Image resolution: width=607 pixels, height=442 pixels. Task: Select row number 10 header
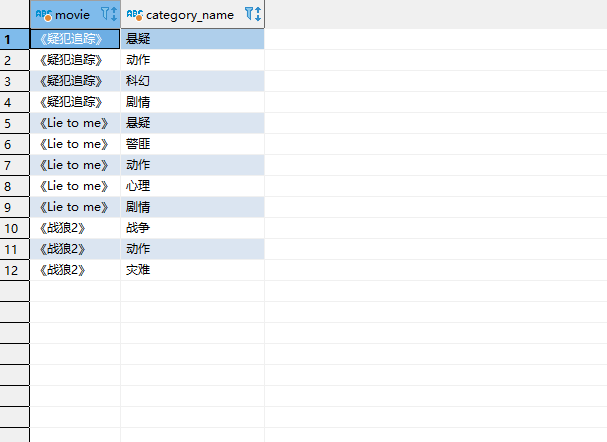tap(15, 228)
